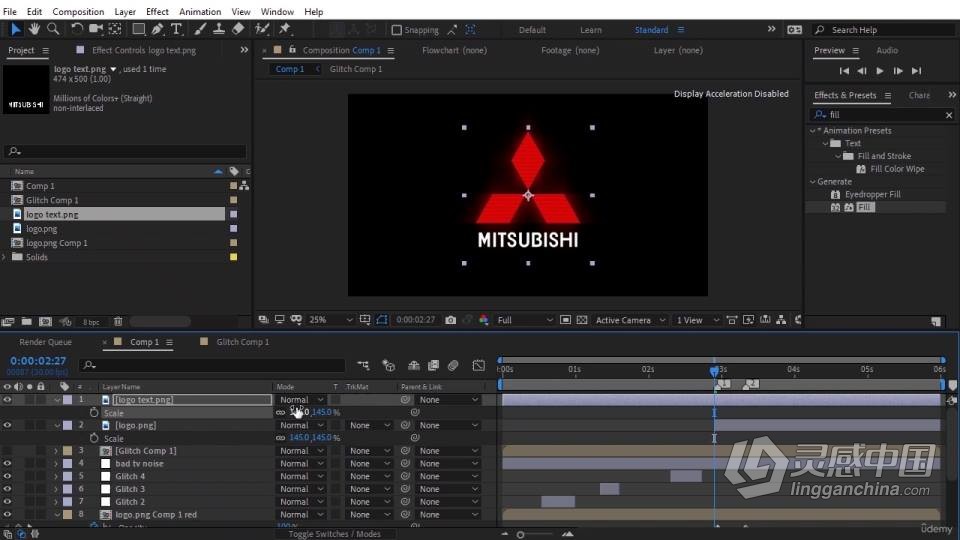The height and width of the screenshot is (540, 960).
Task: Clear the fill search in Effects & Presets
Action: pyautogui.click(x=949, y=115)
